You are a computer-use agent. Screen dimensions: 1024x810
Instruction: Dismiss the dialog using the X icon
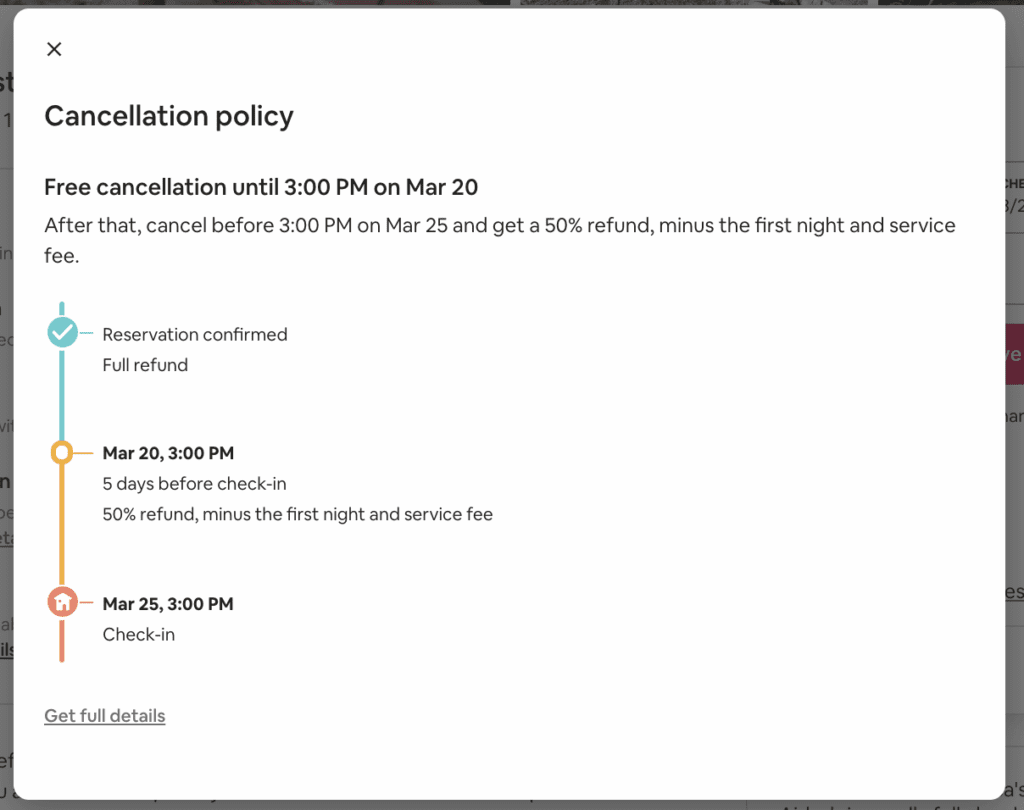pos(54,48)
